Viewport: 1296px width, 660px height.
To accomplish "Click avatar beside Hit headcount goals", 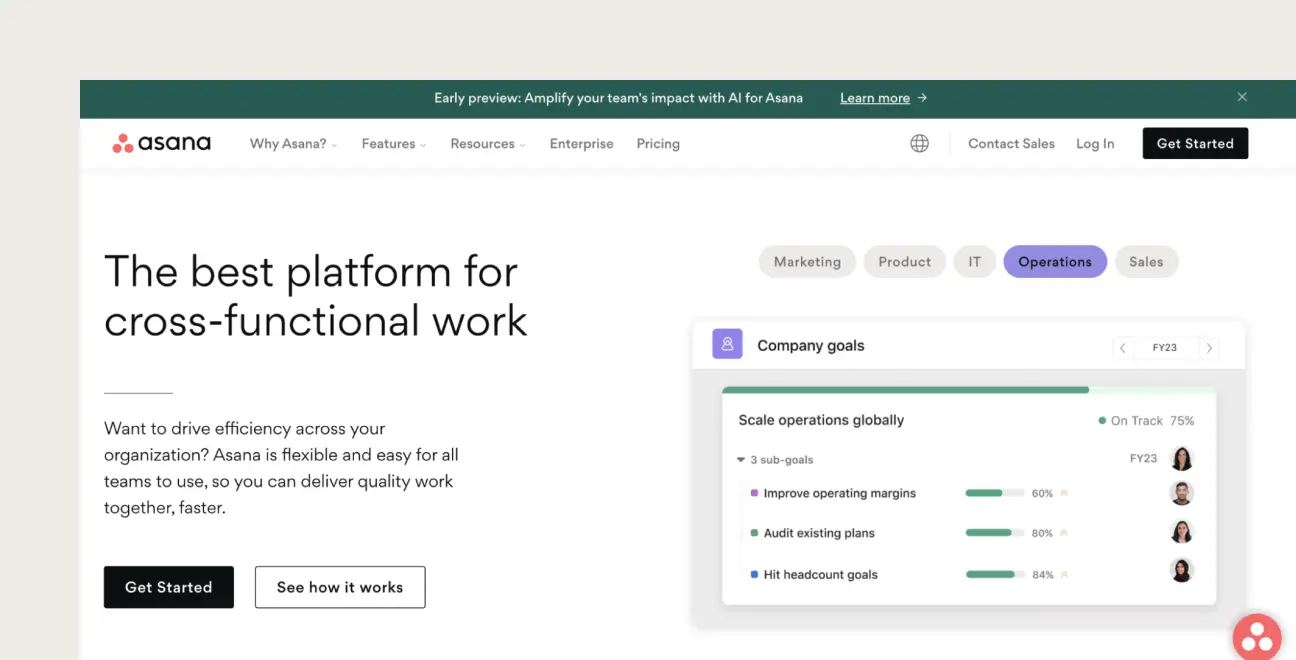I will (x=1181, y=570).
